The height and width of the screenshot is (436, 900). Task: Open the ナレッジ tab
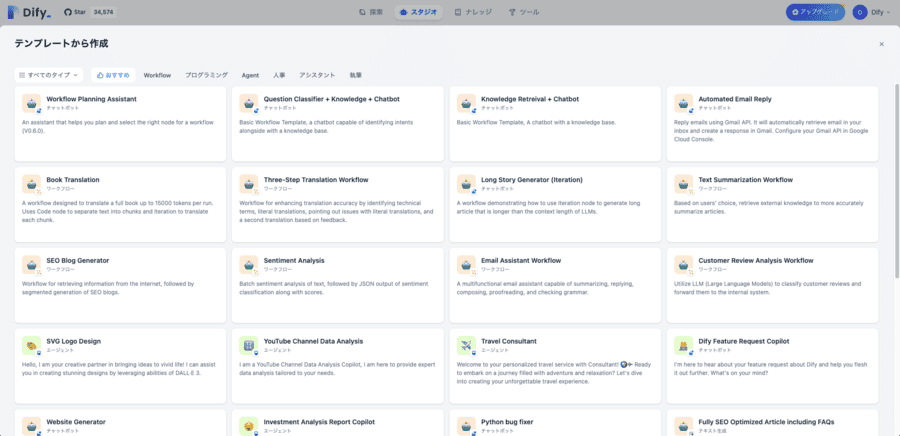tap(473, 11)
